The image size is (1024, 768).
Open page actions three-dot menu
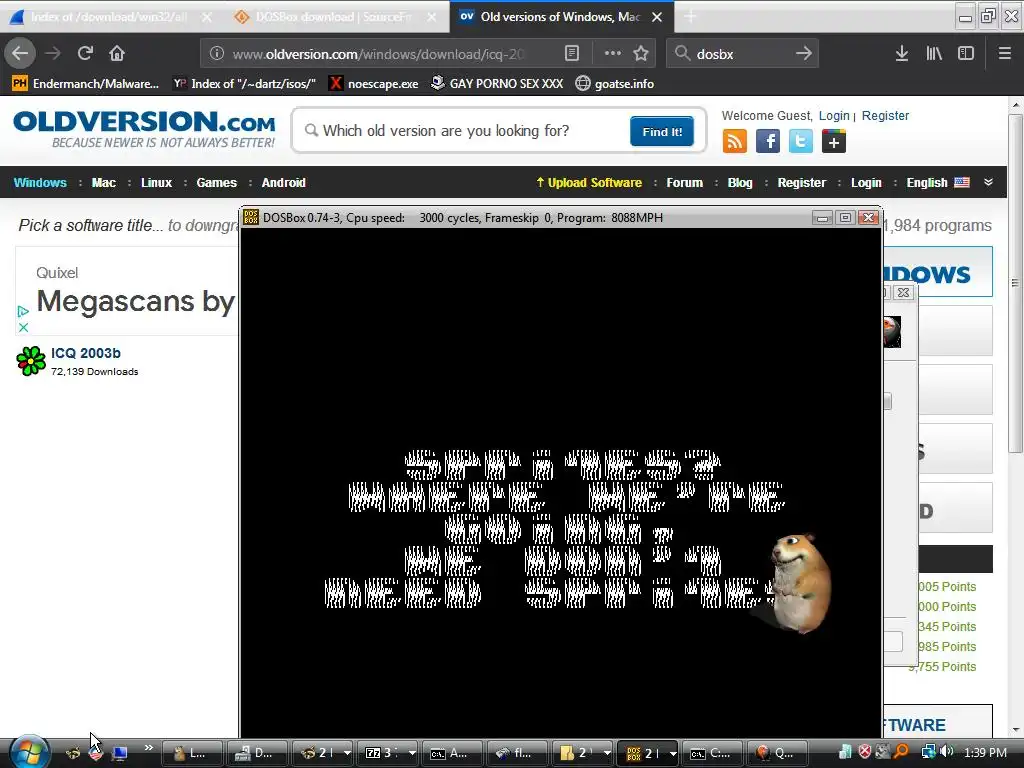[612, 54]
